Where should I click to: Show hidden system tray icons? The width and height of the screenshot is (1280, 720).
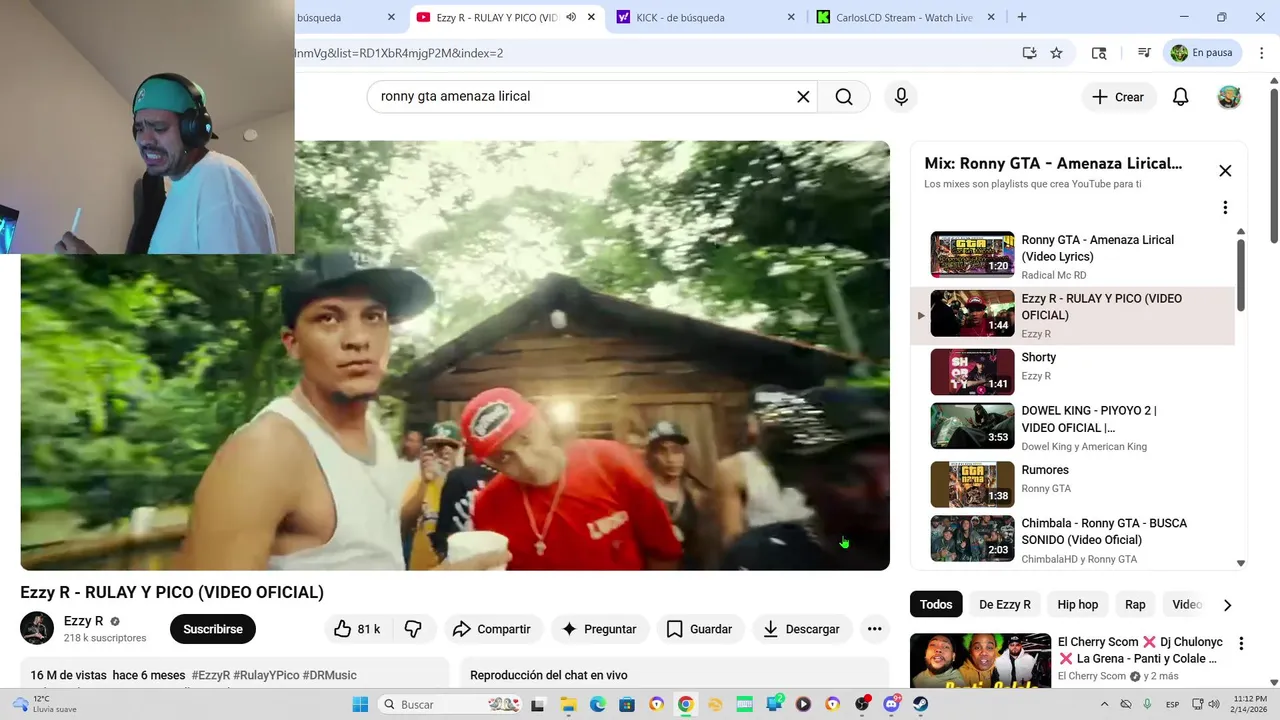point(1106,704)
